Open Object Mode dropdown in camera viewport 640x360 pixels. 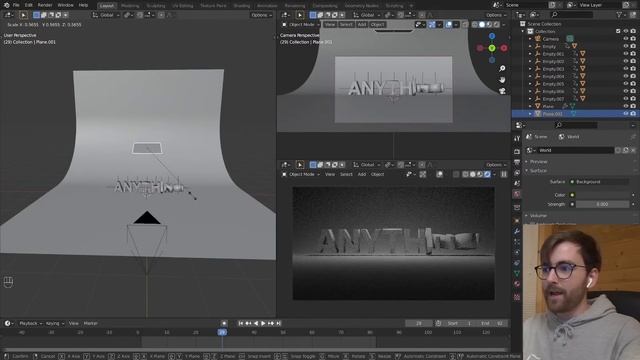pos(301,24)
